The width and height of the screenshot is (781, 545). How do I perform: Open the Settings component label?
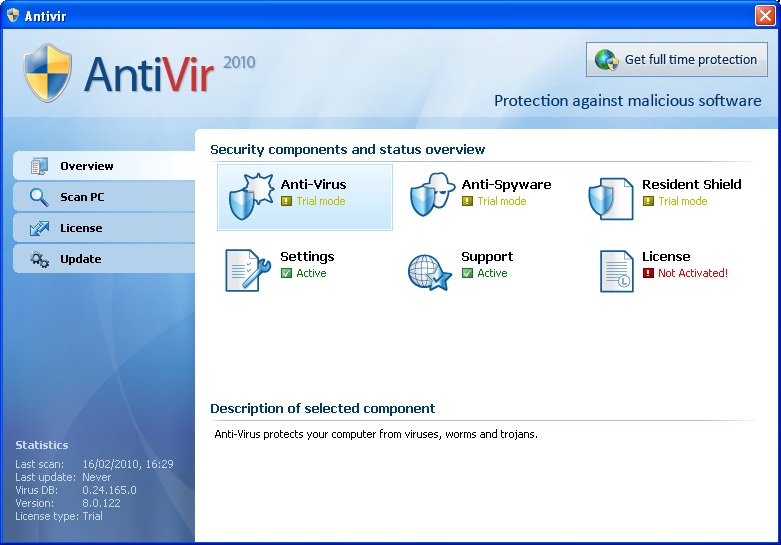[x=307, y=257]
